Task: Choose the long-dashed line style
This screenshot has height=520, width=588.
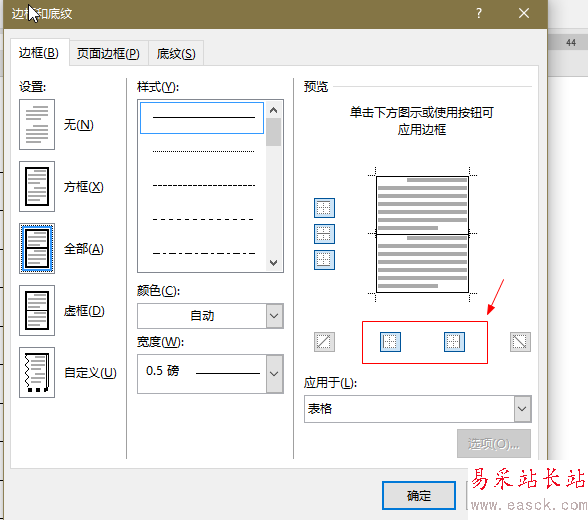Action: click(203, 219)
